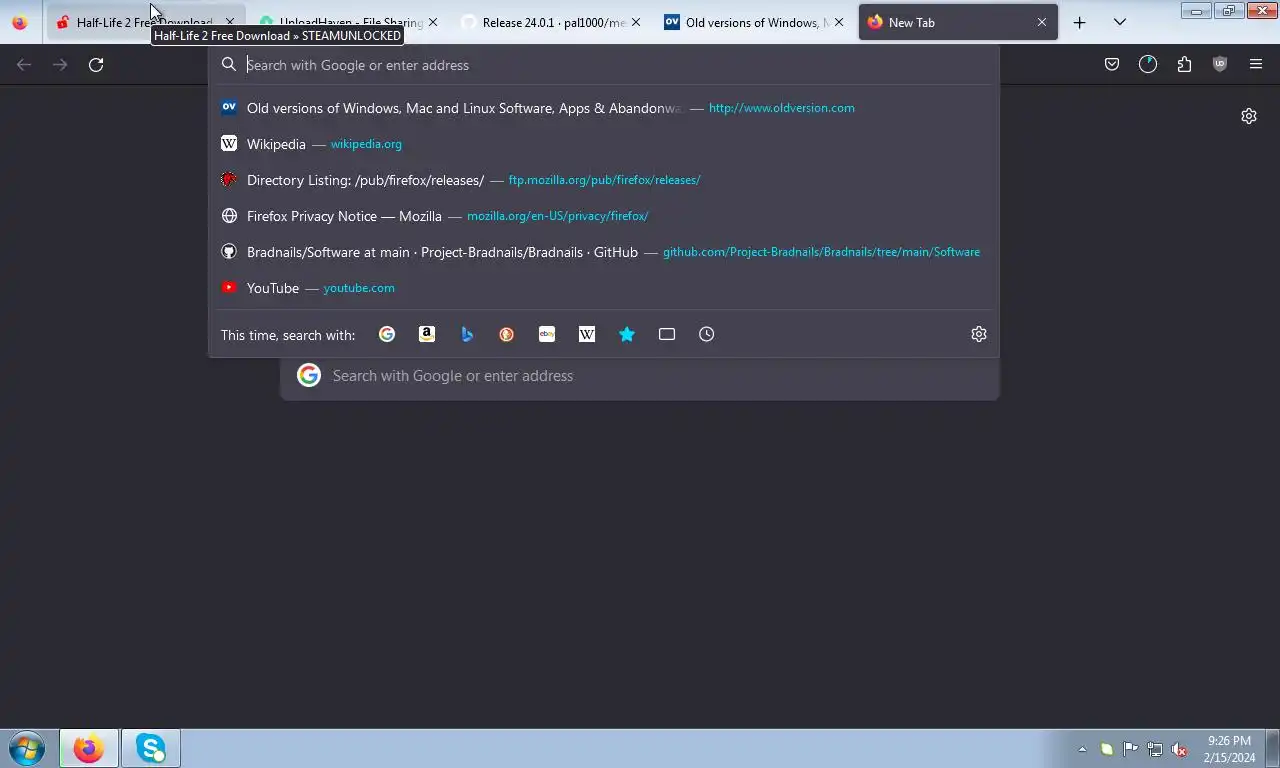
Task: Click Firefox in the taskbar
Action: pos(89,748)
